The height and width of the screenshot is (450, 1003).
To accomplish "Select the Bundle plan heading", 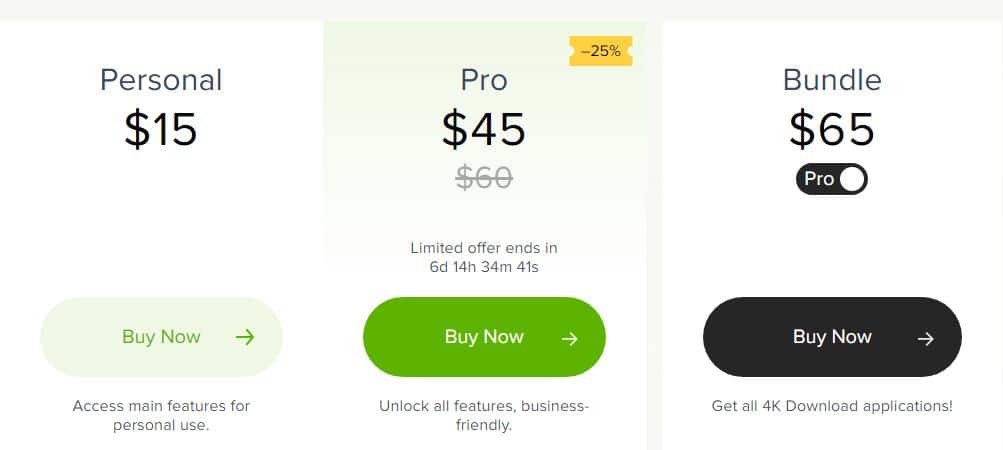I will point(832,80).
